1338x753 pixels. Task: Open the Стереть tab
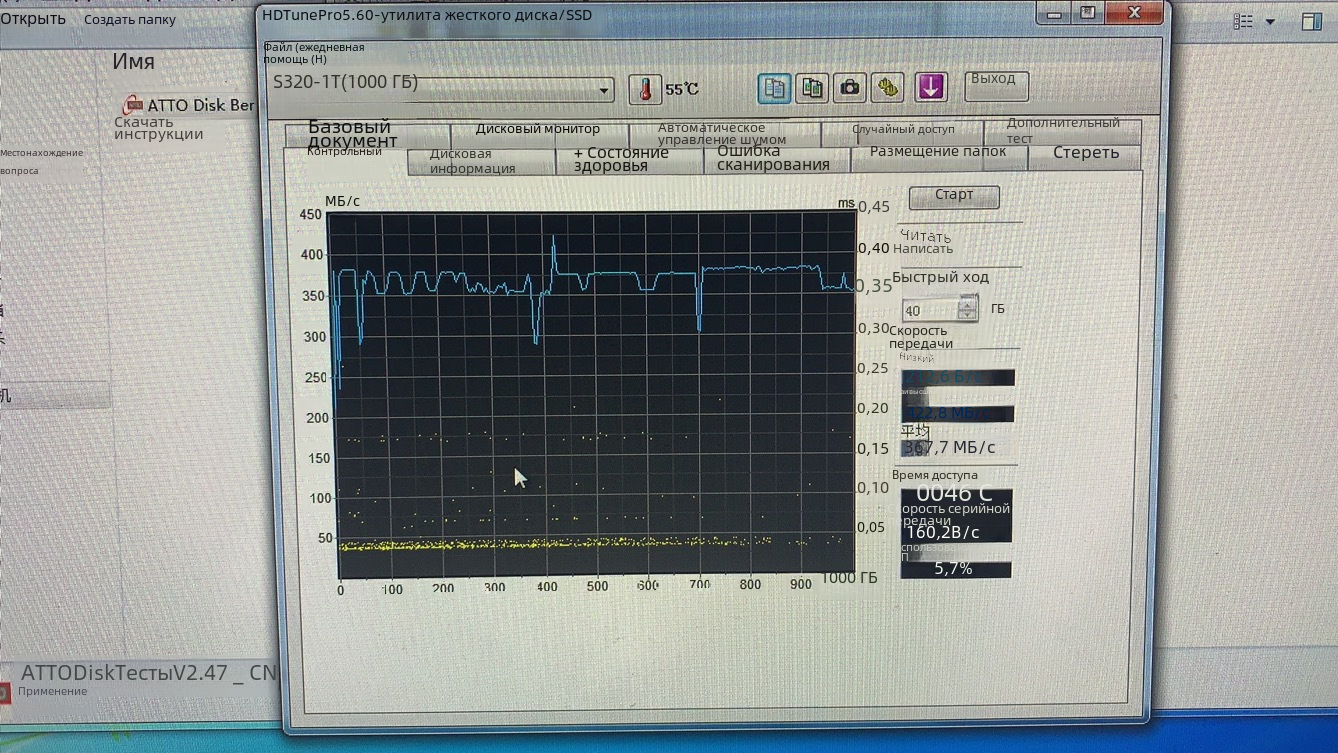[x=1085, y=153]
